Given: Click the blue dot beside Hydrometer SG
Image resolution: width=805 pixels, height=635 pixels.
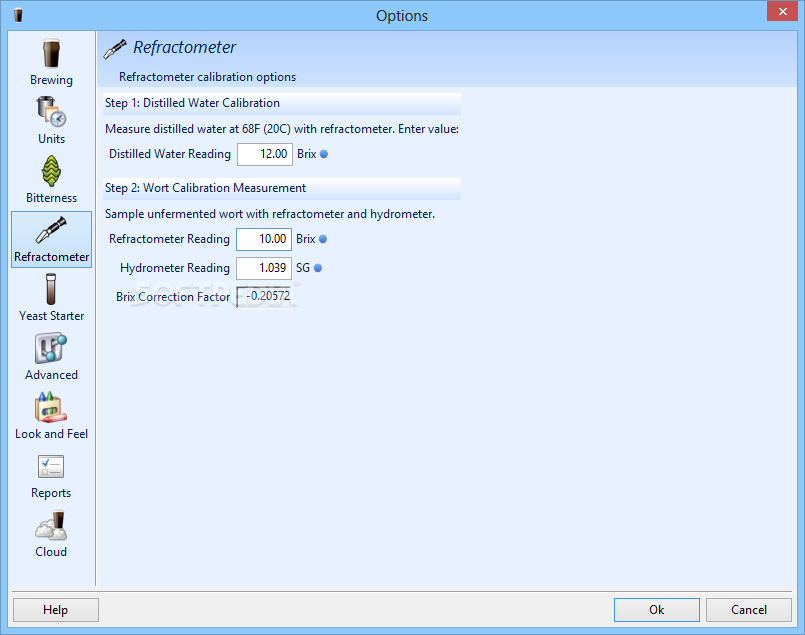Looking at the screenshot, I should pyautogui.click(x=318, y=268).
